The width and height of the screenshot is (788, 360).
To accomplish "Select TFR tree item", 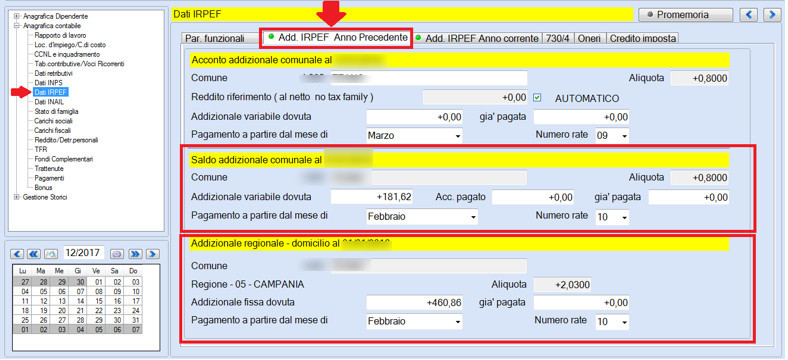I will [x=40, y=149].
